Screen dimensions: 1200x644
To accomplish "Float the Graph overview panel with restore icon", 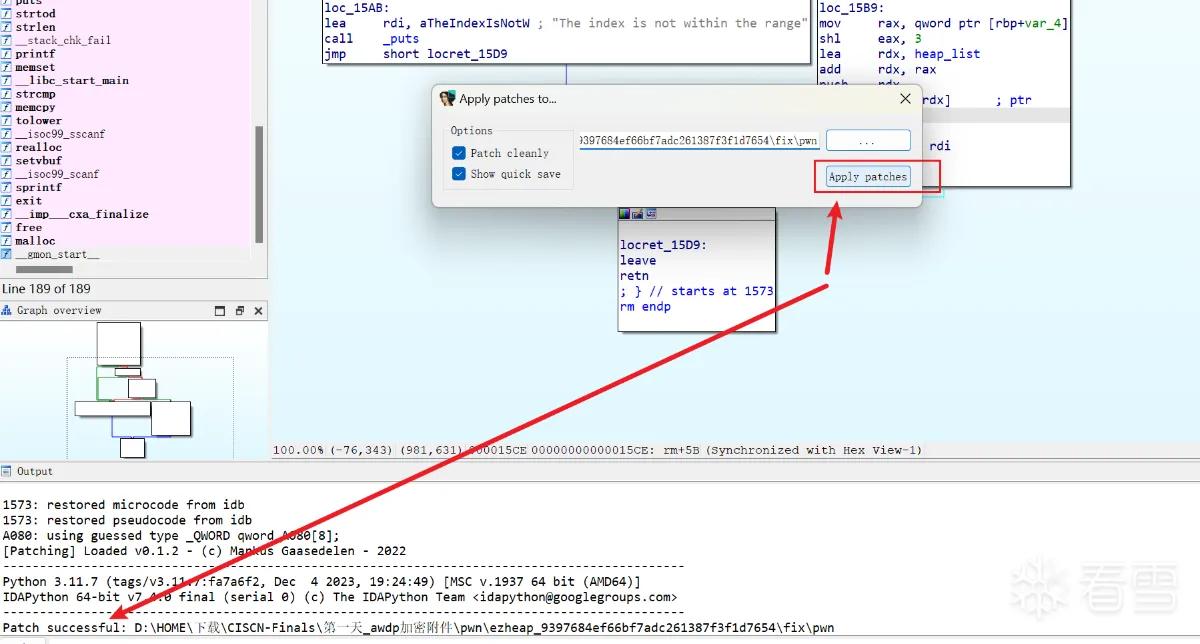I will pos(240,311).
